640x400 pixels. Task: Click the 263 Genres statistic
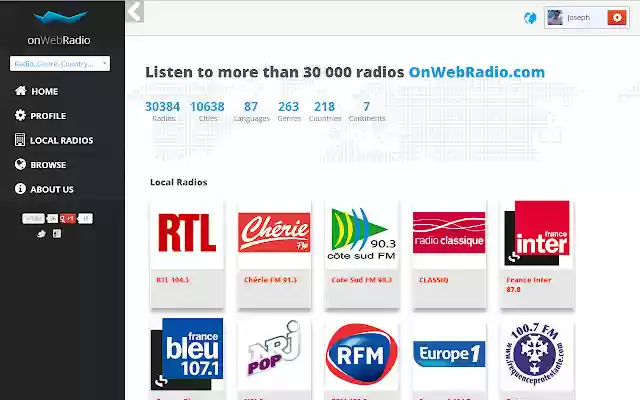point(289,111)
